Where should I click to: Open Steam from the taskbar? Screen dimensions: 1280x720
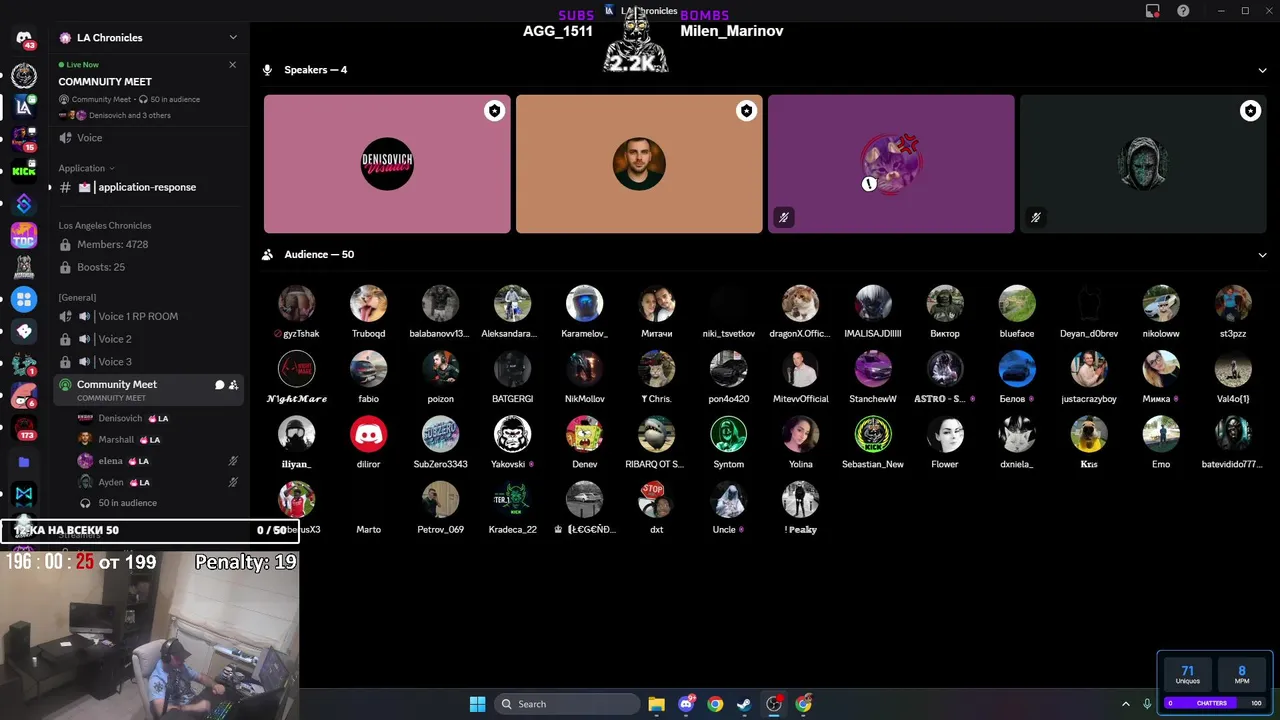743,704
